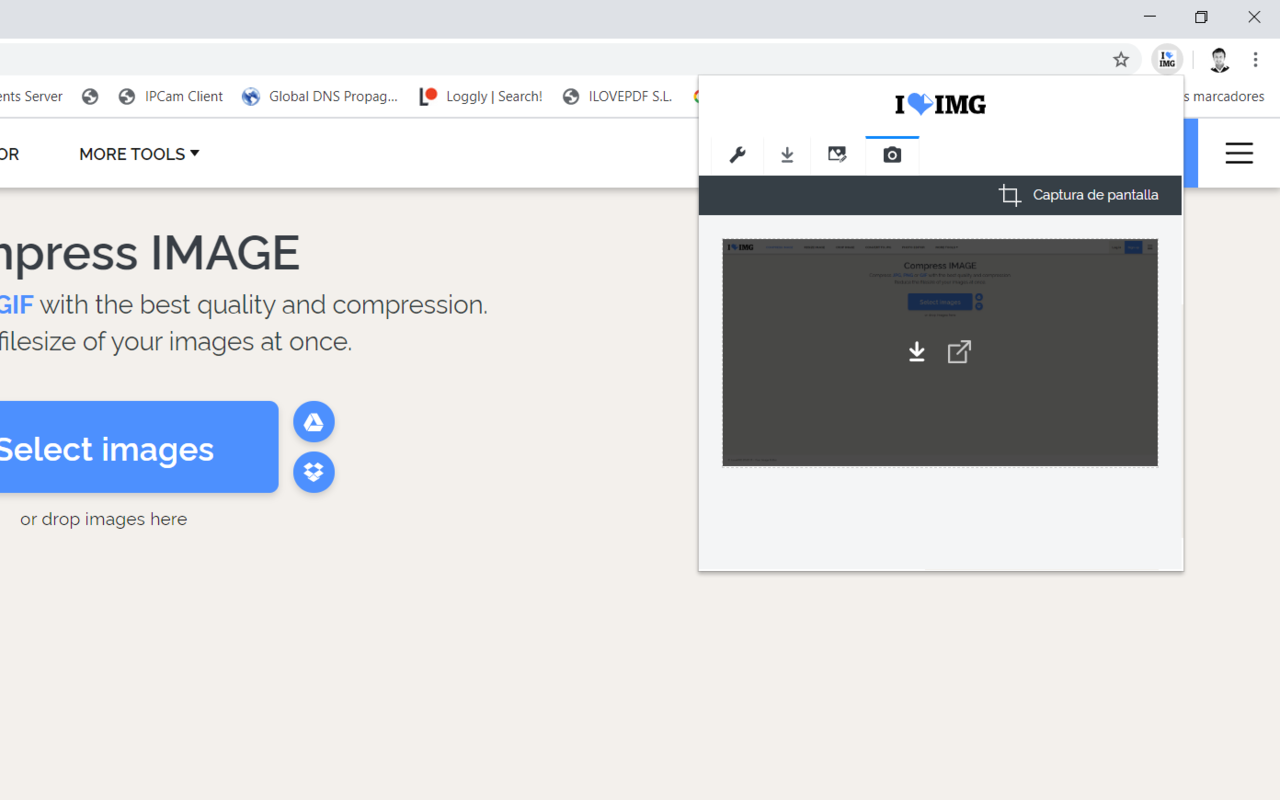Open Chrome's three-dot menu
1280x800 pixels.
point(1256,60)
